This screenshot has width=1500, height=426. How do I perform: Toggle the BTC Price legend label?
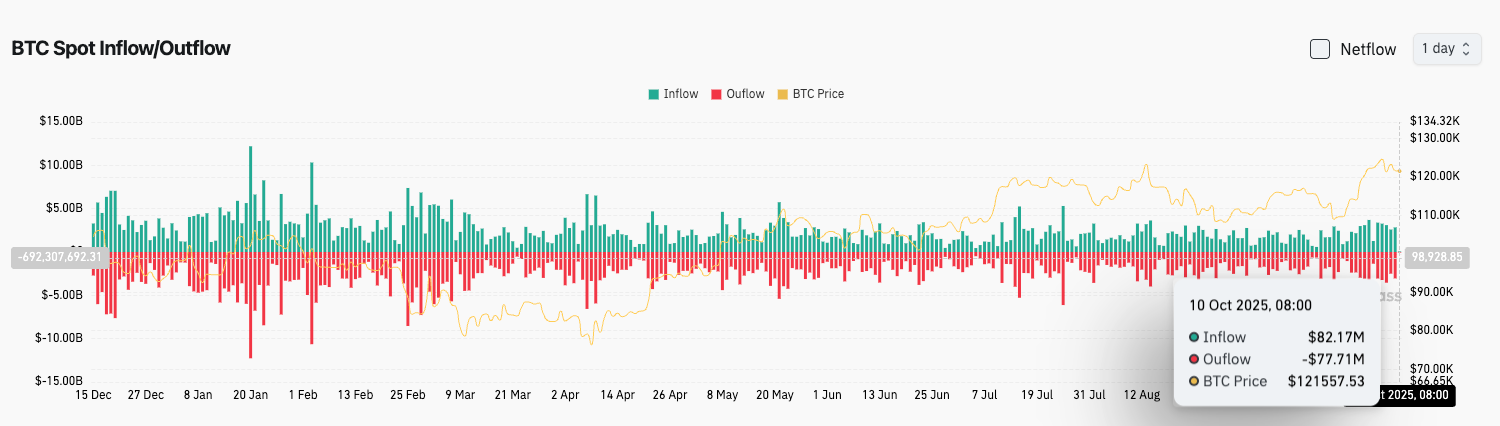coord(818,94)
